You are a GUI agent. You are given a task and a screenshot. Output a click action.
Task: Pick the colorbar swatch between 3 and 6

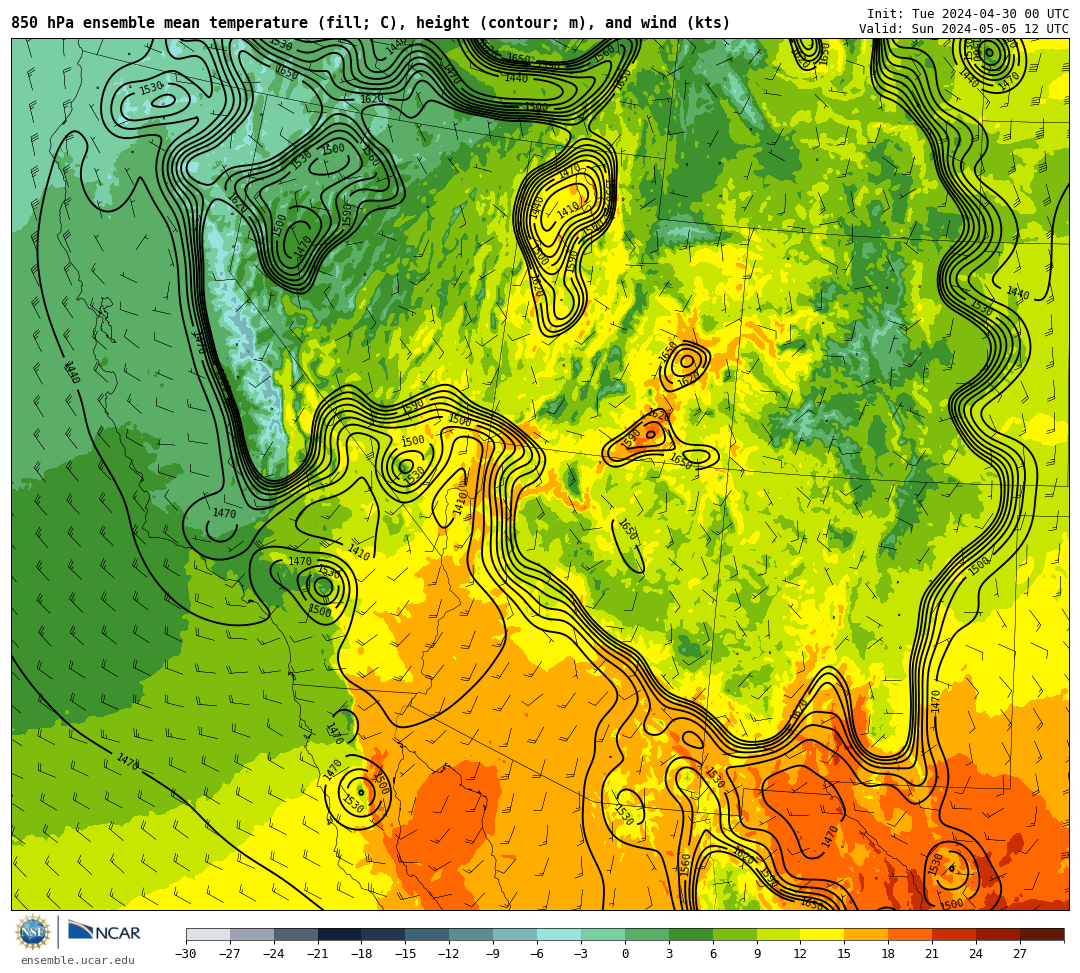(x=691, y=935)
